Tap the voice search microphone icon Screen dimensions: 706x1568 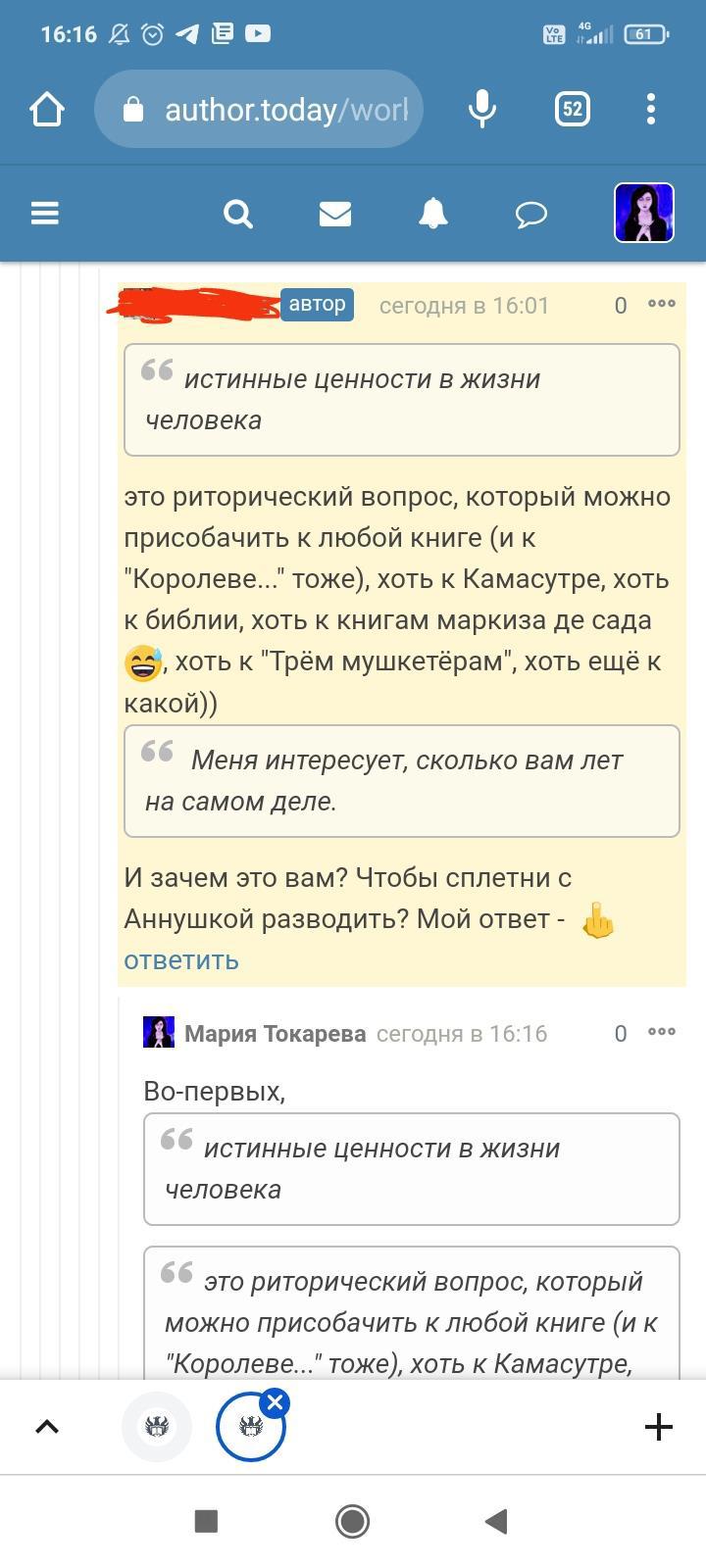point(481,109)
